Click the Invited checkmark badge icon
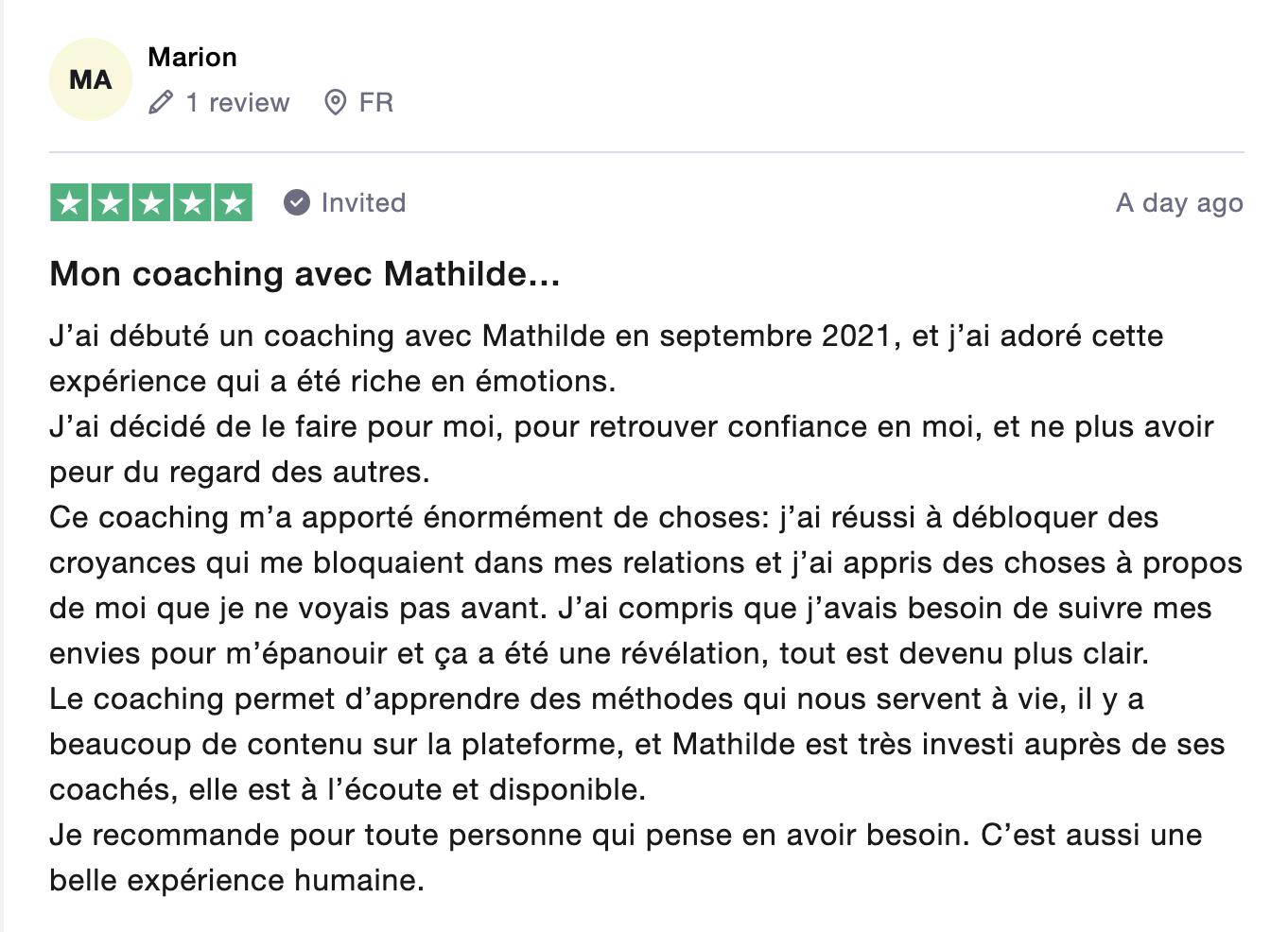Viewport: 1288px width, 932px height. click(297, 202)
